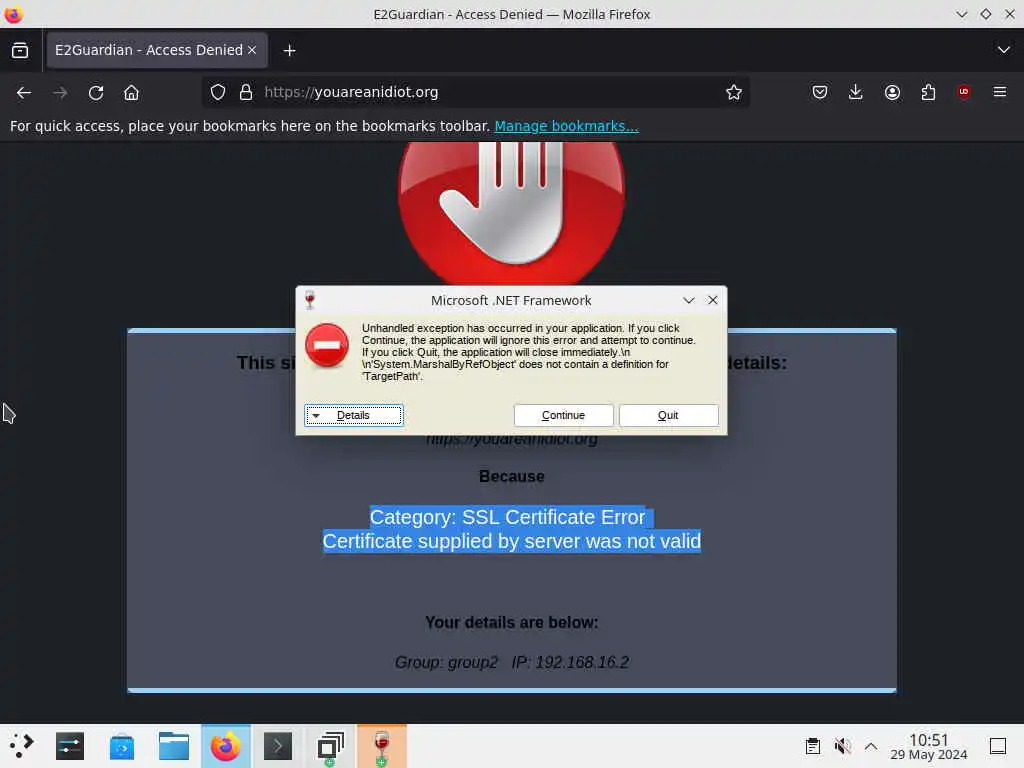
Task: Expand Details in the .NET error dialog
Action: tap(353, 415)
